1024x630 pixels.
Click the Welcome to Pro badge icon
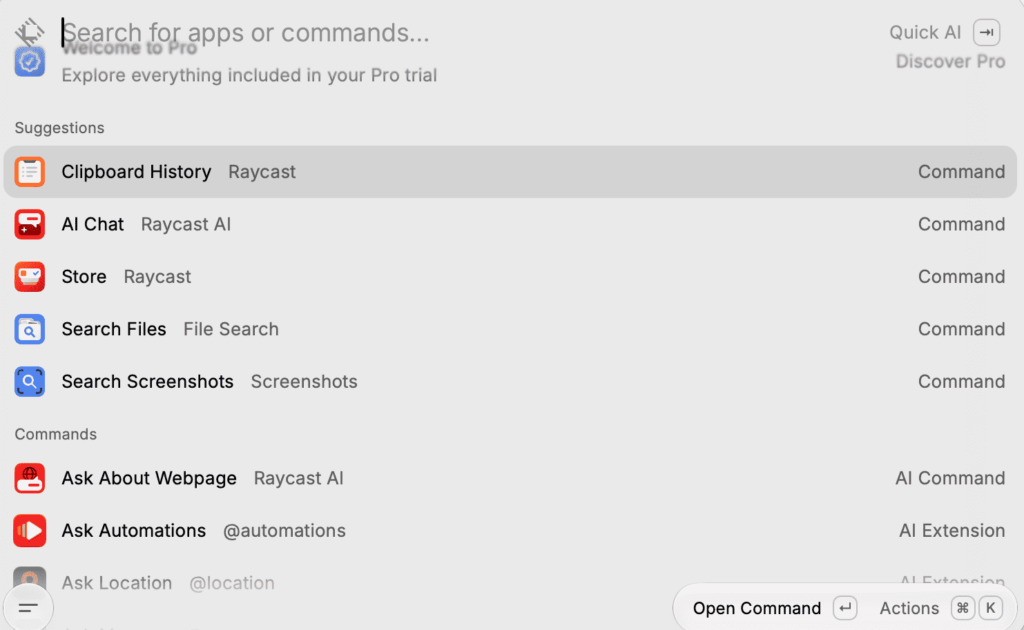point(29,61)
